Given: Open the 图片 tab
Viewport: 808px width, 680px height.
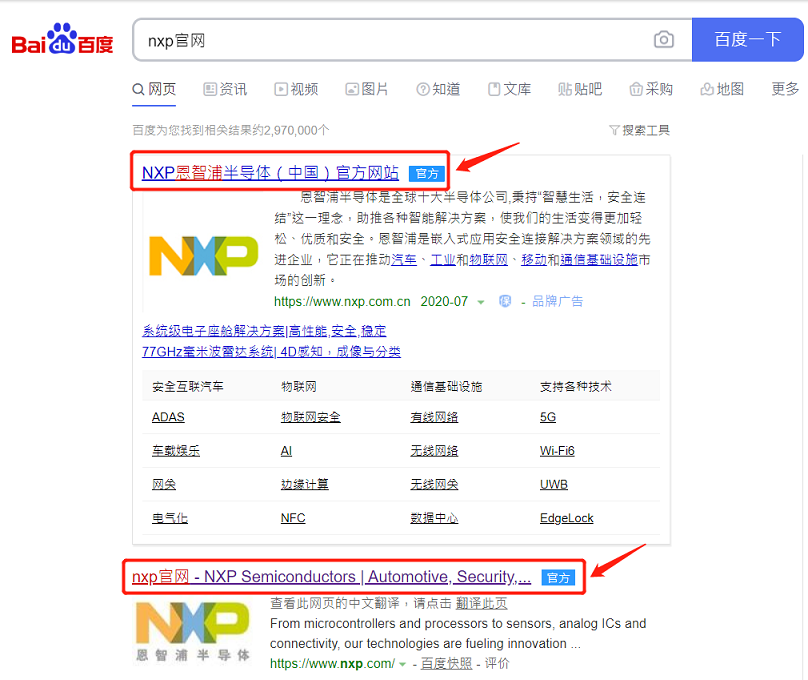Looking at the screenshot, I should coord(367,89).
